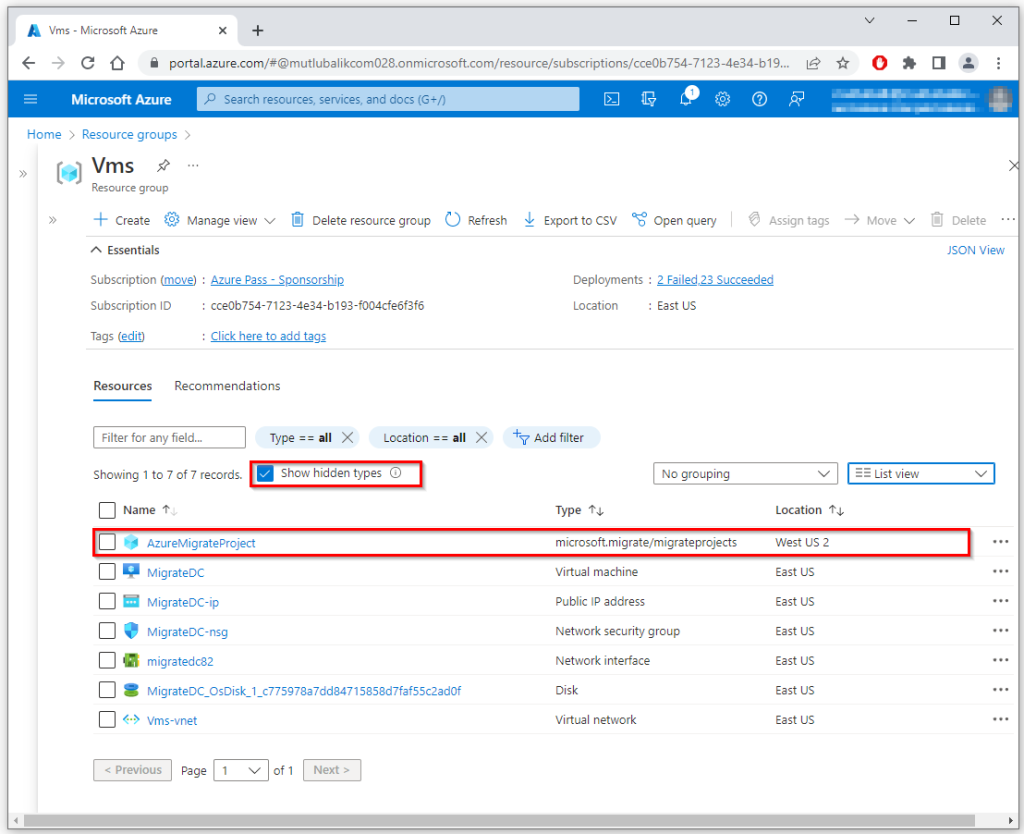The image size is (1024, 834).
Task: Click the MigrateDC-ip public IP icon
Action: [x=131, y=601]
